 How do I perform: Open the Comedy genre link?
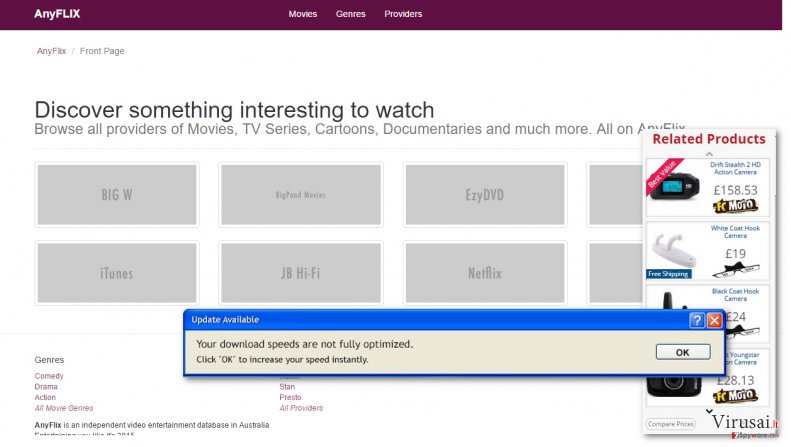(49, 376)
